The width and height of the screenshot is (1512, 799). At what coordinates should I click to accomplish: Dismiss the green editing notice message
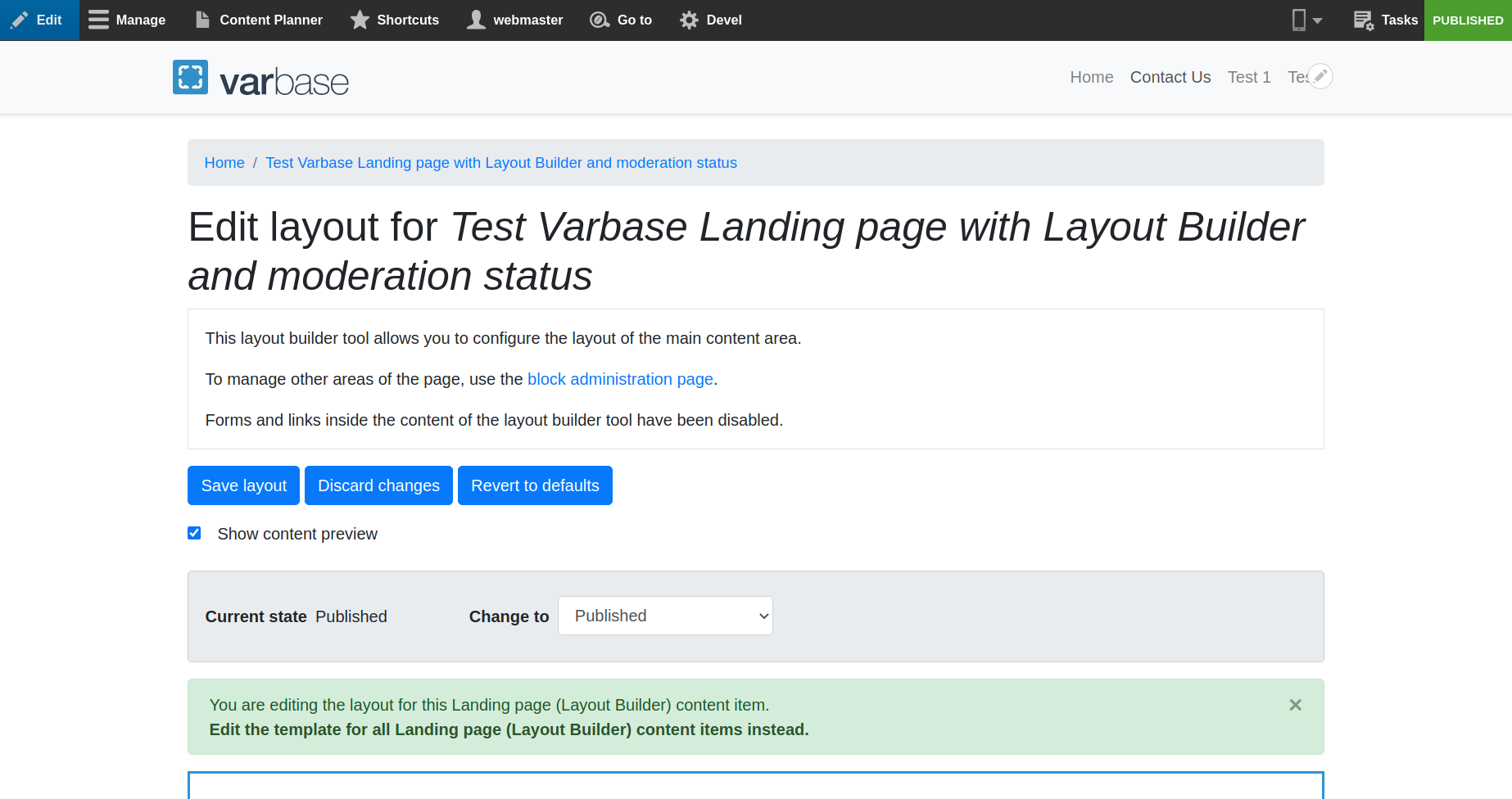[1295, 704]
